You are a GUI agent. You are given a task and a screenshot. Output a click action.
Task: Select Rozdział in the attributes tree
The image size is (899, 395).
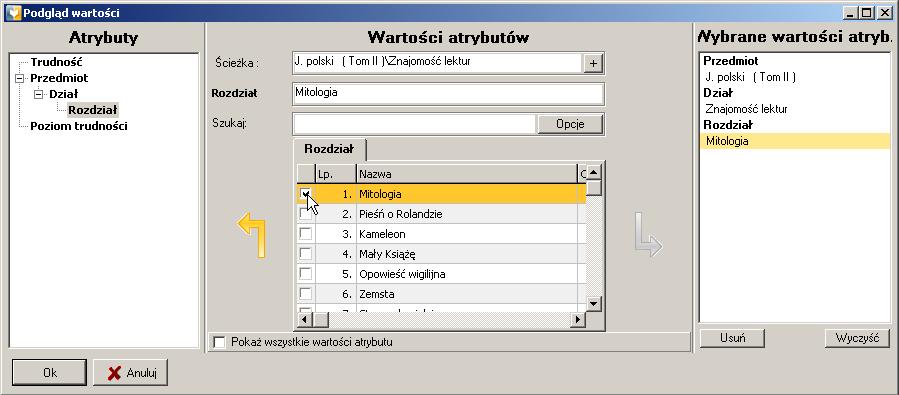(93, 110)
